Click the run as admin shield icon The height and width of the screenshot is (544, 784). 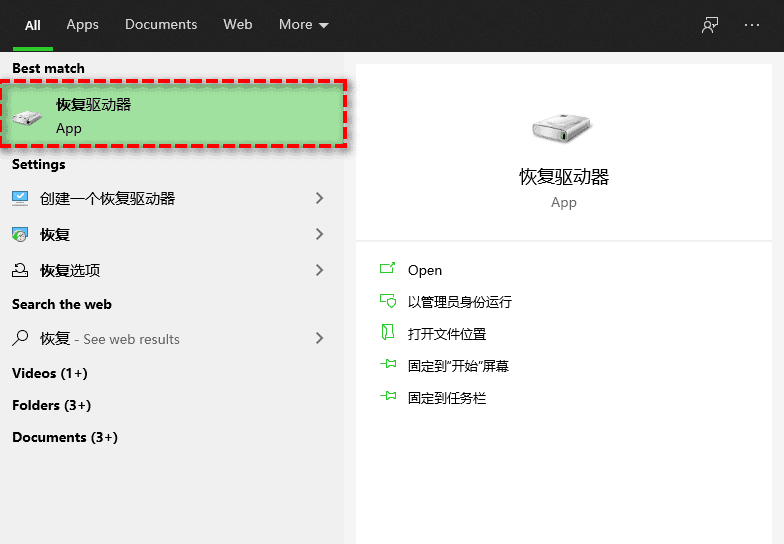[388, 301]
